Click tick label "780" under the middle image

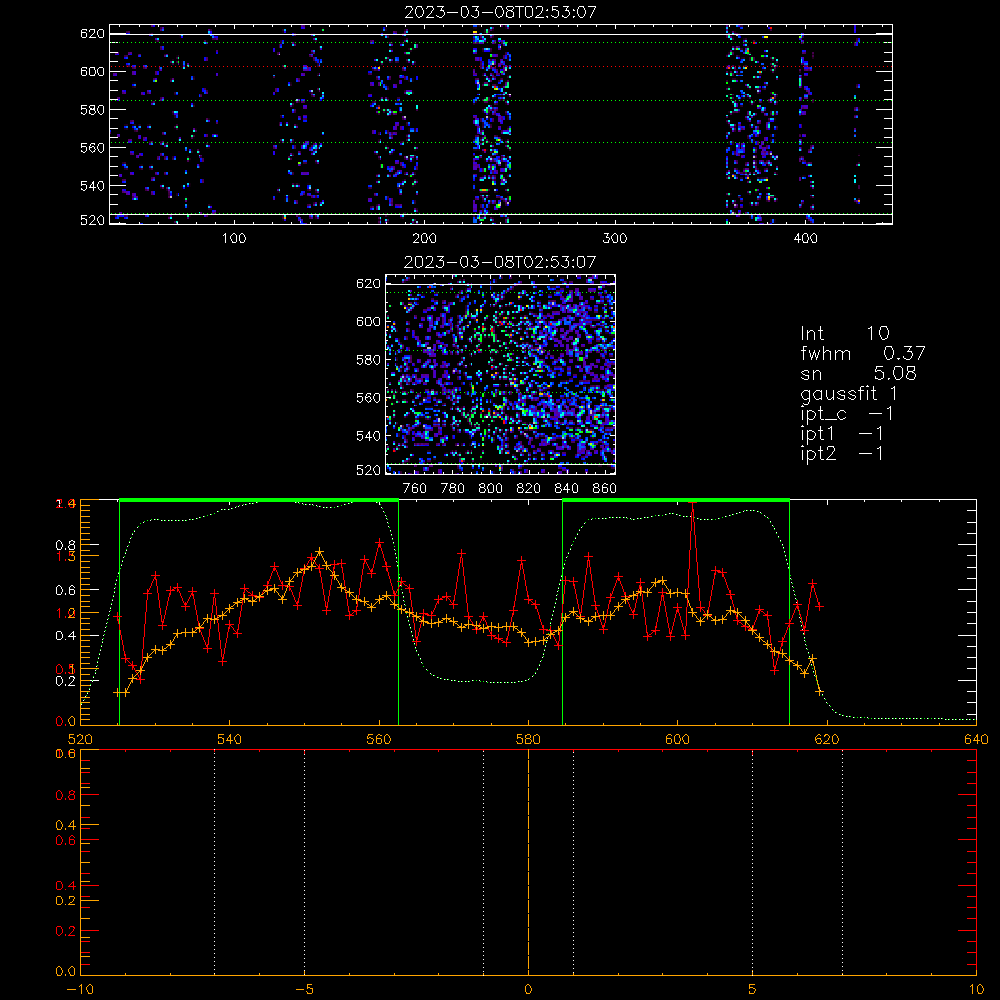pyautogui.click(x=453, y=489)
